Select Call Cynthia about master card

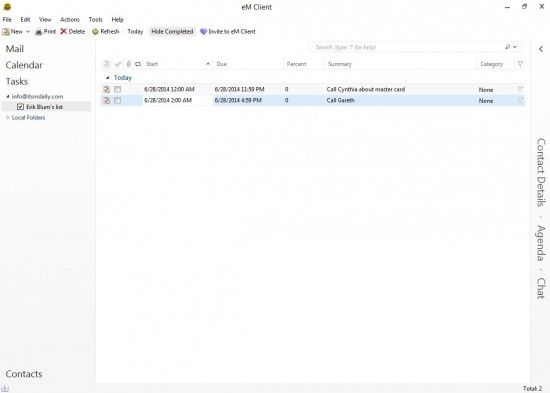(x=366, y=89)
